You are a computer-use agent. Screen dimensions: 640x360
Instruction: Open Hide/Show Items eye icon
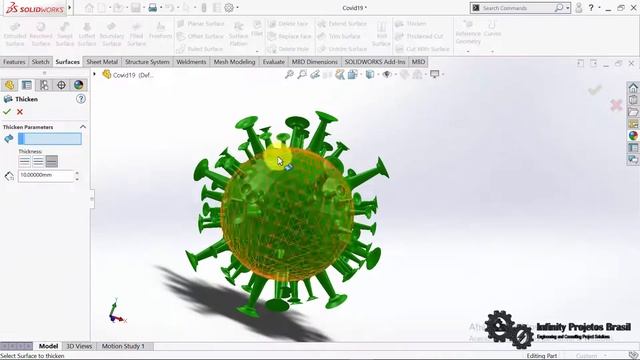[387, 74]
